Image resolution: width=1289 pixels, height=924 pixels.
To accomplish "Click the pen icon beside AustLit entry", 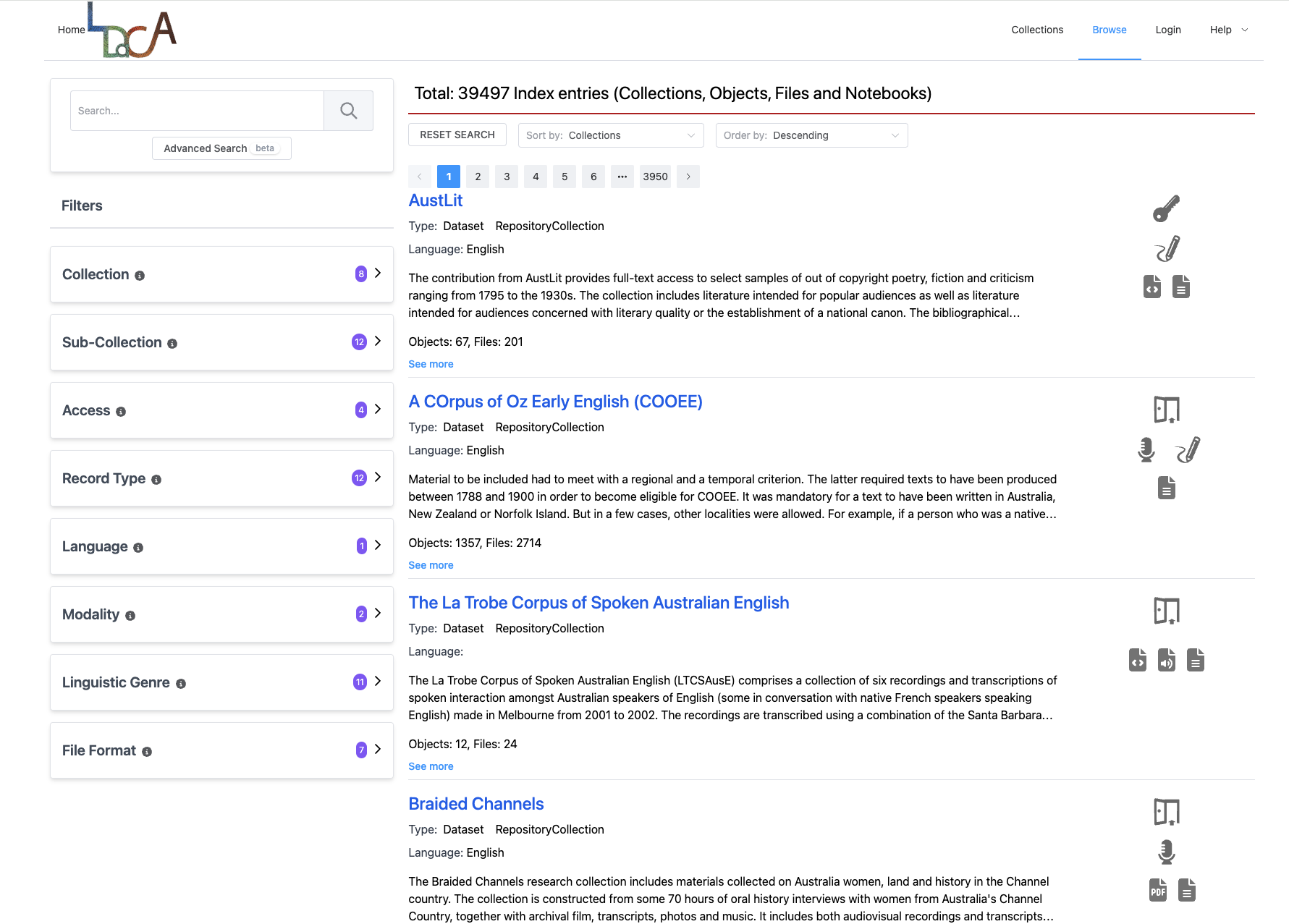I will coord(1167,249).
